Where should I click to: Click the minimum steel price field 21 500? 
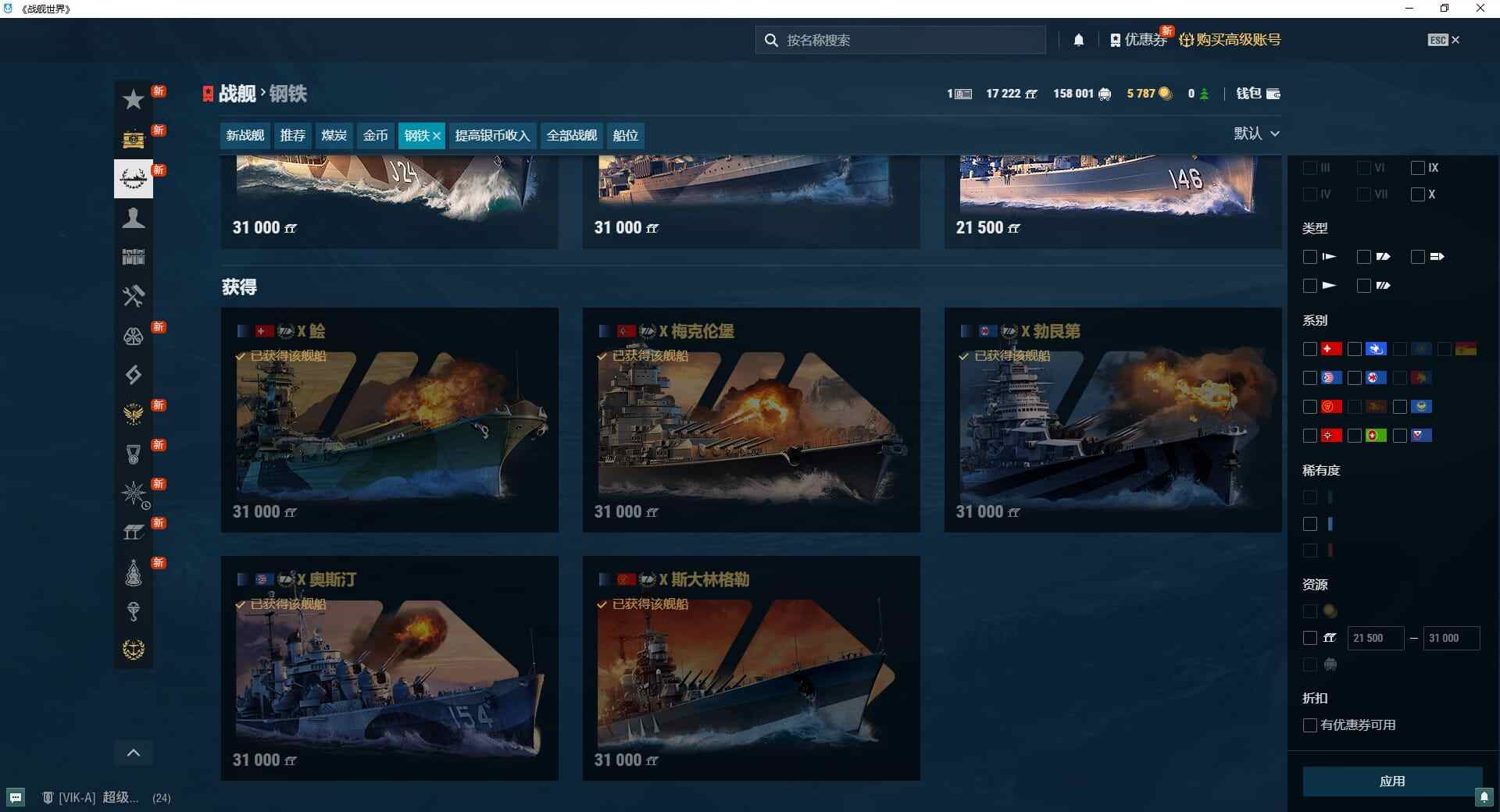[x=1374, y=638]
